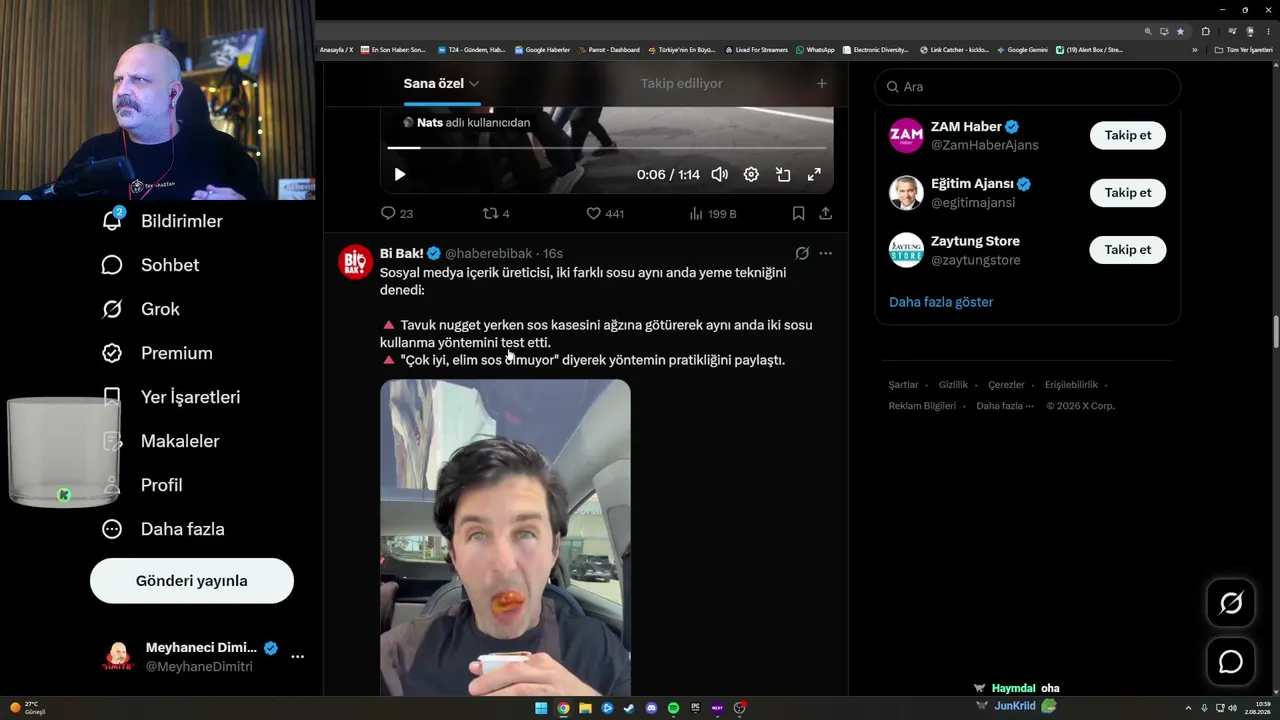Open the floating messages button
This screenshot has height=720, width=1280.
(1231, 662)
